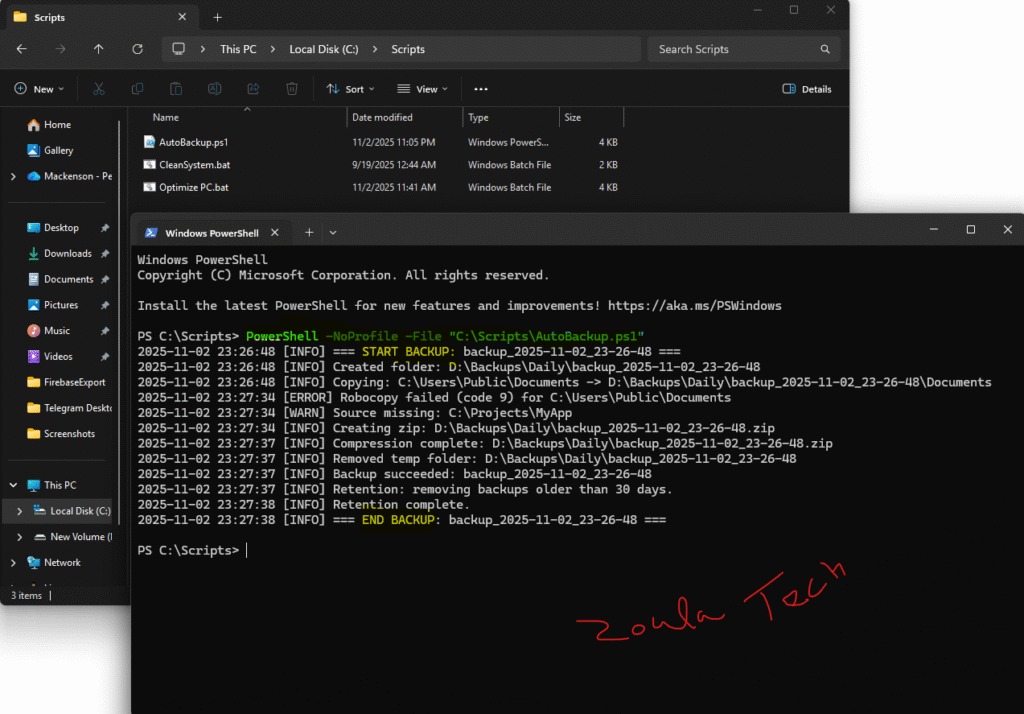Open PowerShell new tab dropdown arrow

pos(333,232)
